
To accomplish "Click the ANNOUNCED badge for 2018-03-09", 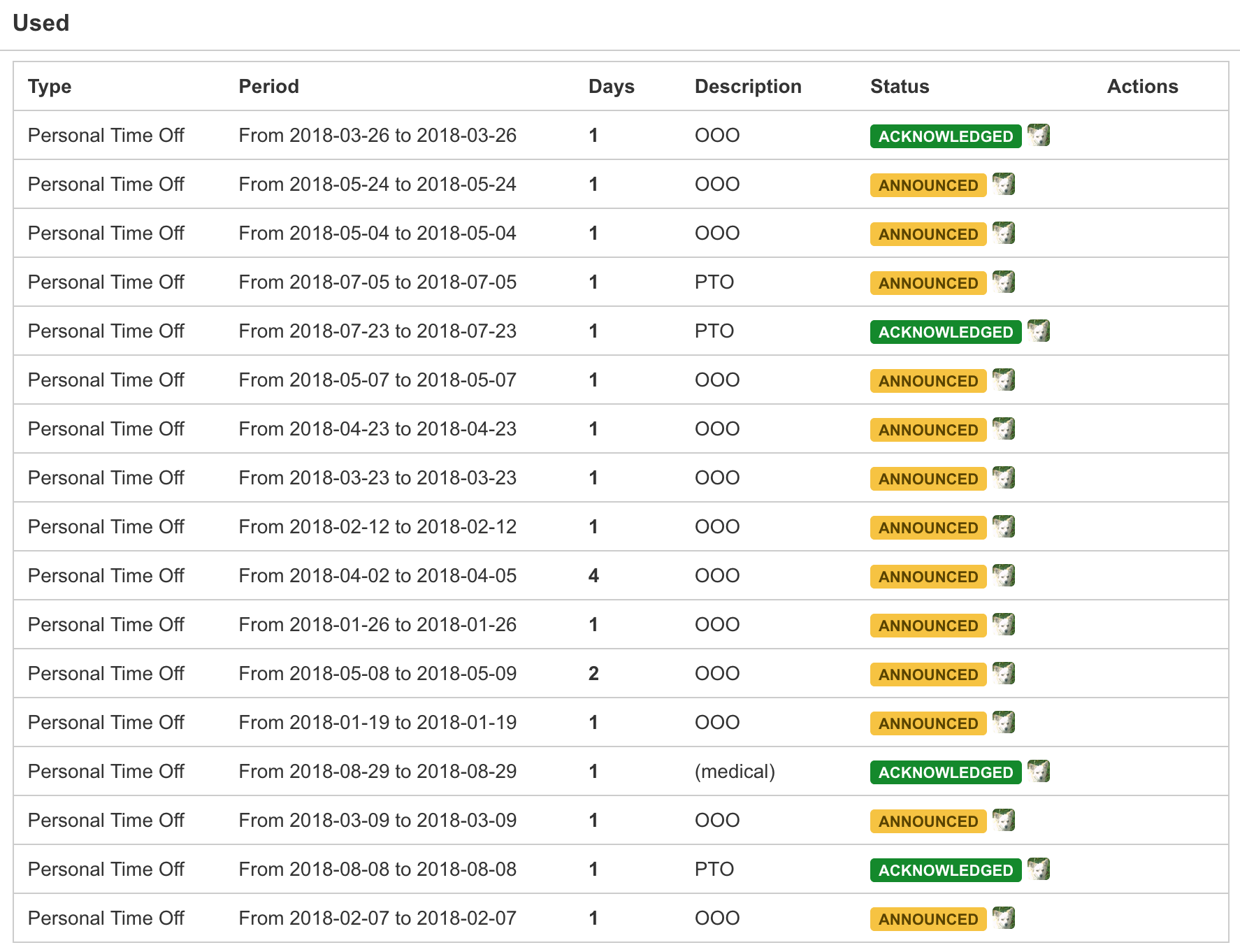I will coord(928,821).
